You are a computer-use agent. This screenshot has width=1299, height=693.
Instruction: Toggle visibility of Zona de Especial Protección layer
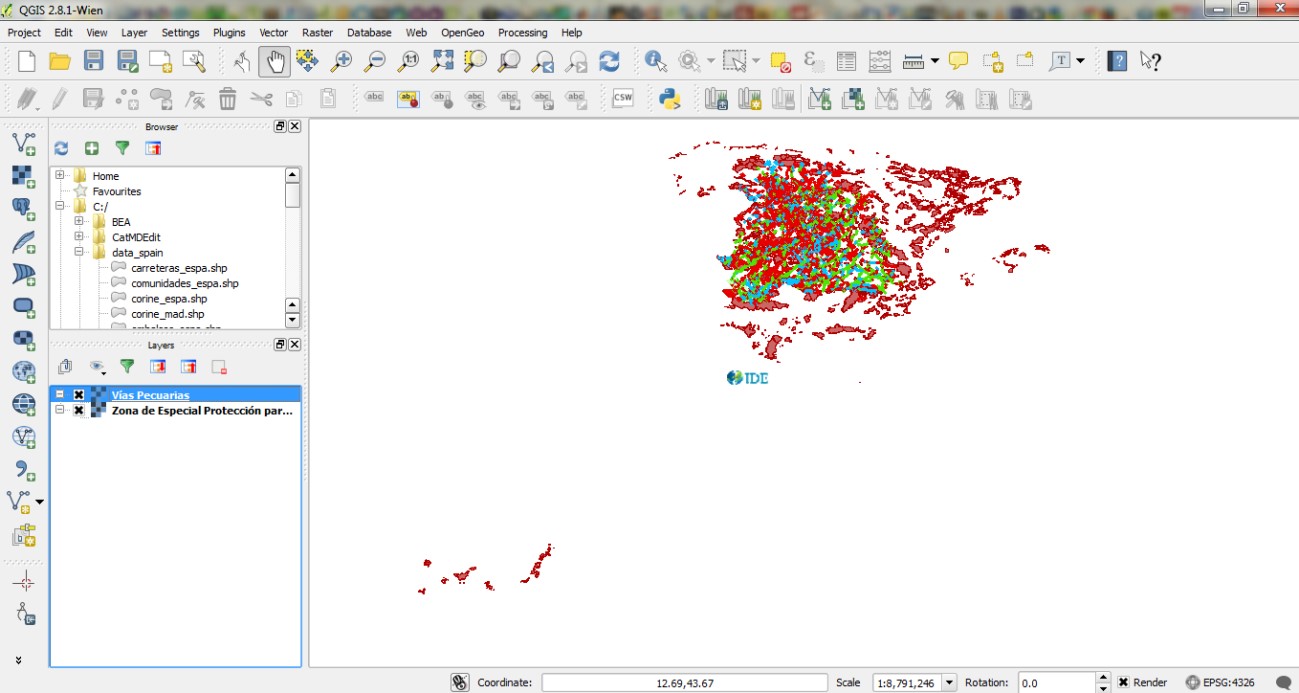[x=79, y=411]
